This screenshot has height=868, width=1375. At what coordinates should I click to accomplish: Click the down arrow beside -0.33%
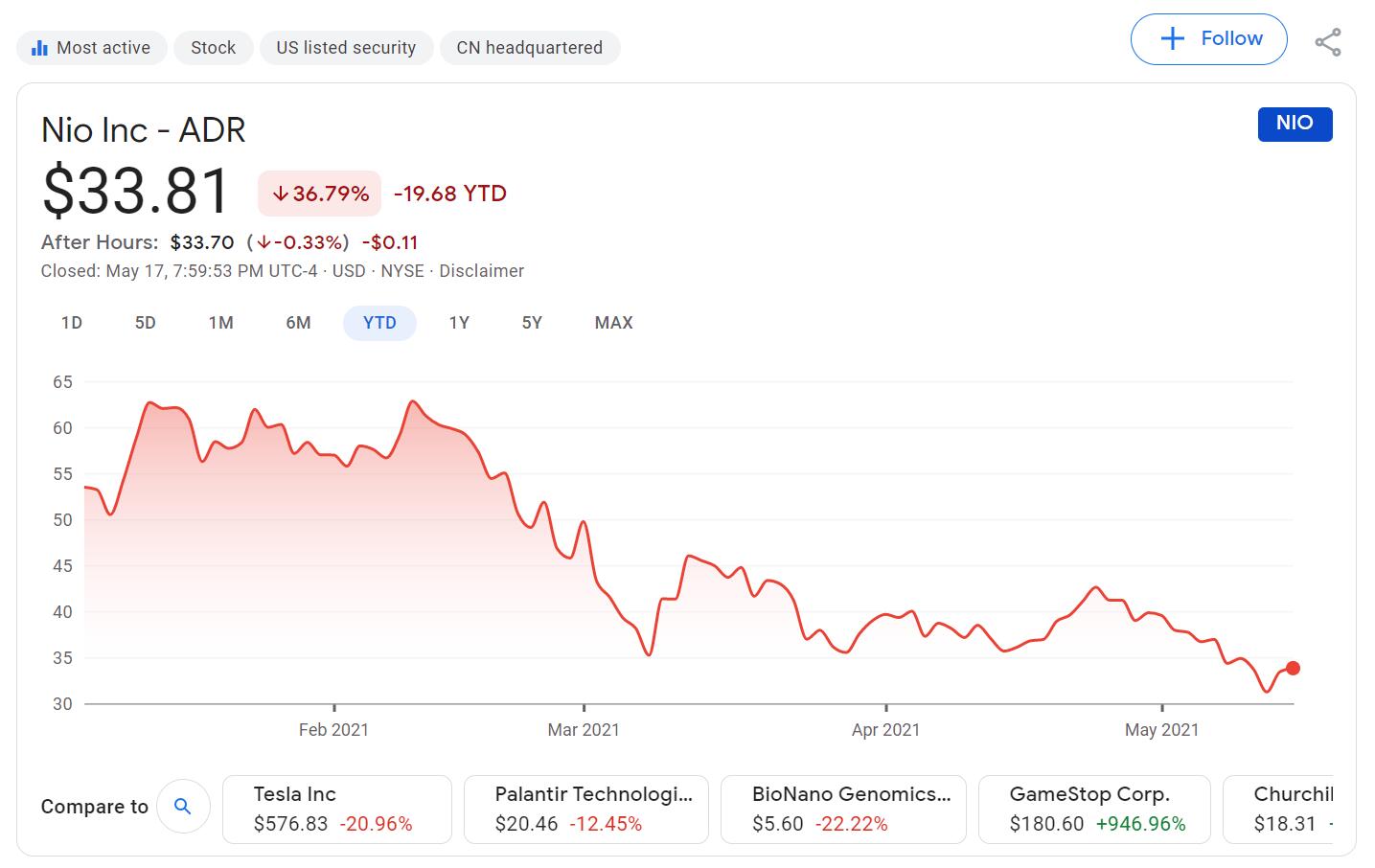[x=264, y=242]
